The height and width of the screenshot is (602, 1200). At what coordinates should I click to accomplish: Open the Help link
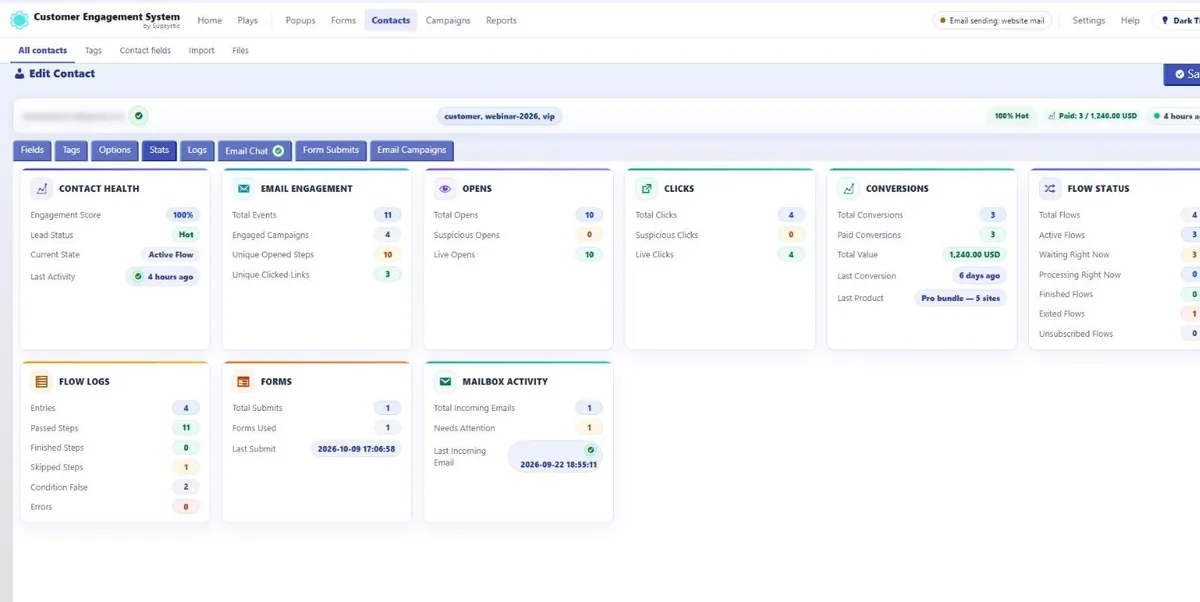[x=1130, y=20]
